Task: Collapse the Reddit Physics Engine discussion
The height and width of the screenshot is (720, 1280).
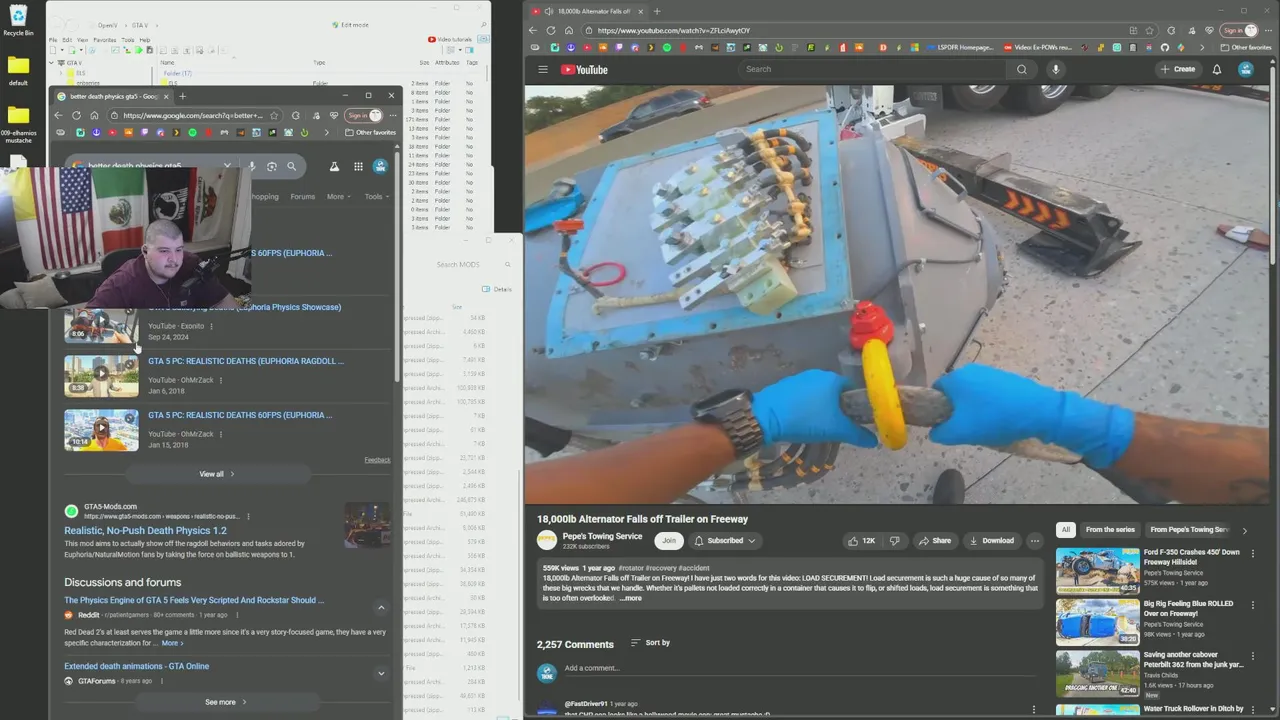Action: coord(381,607)
